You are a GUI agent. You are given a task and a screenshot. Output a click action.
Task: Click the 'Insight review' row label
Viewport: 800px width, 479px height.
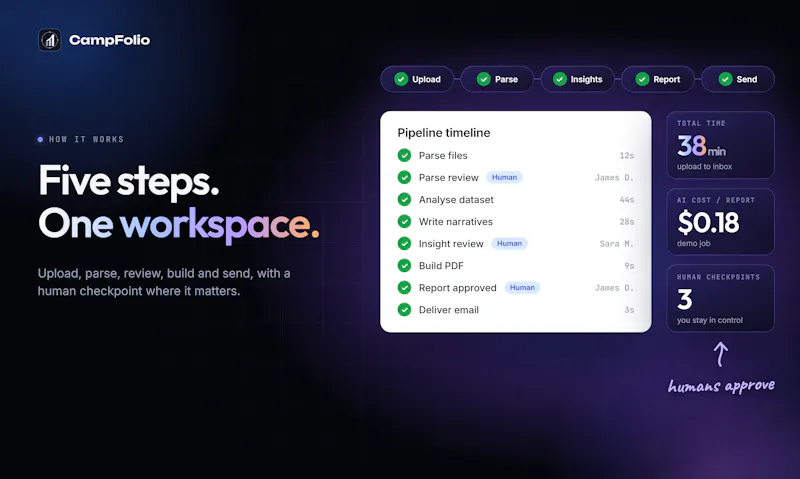(x=451, y=244)
